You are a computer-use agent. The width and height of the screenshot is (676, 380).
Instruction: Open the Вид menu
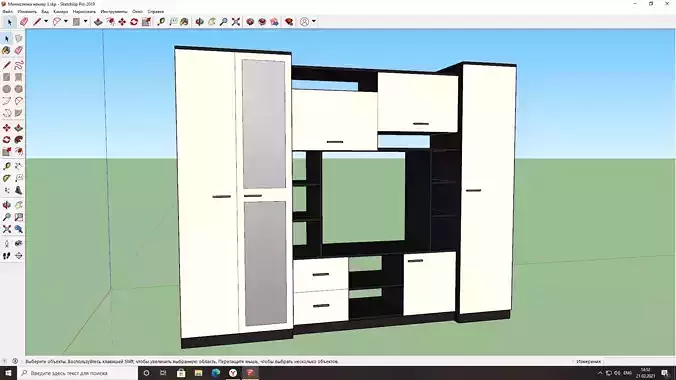(x=45, y=12)
